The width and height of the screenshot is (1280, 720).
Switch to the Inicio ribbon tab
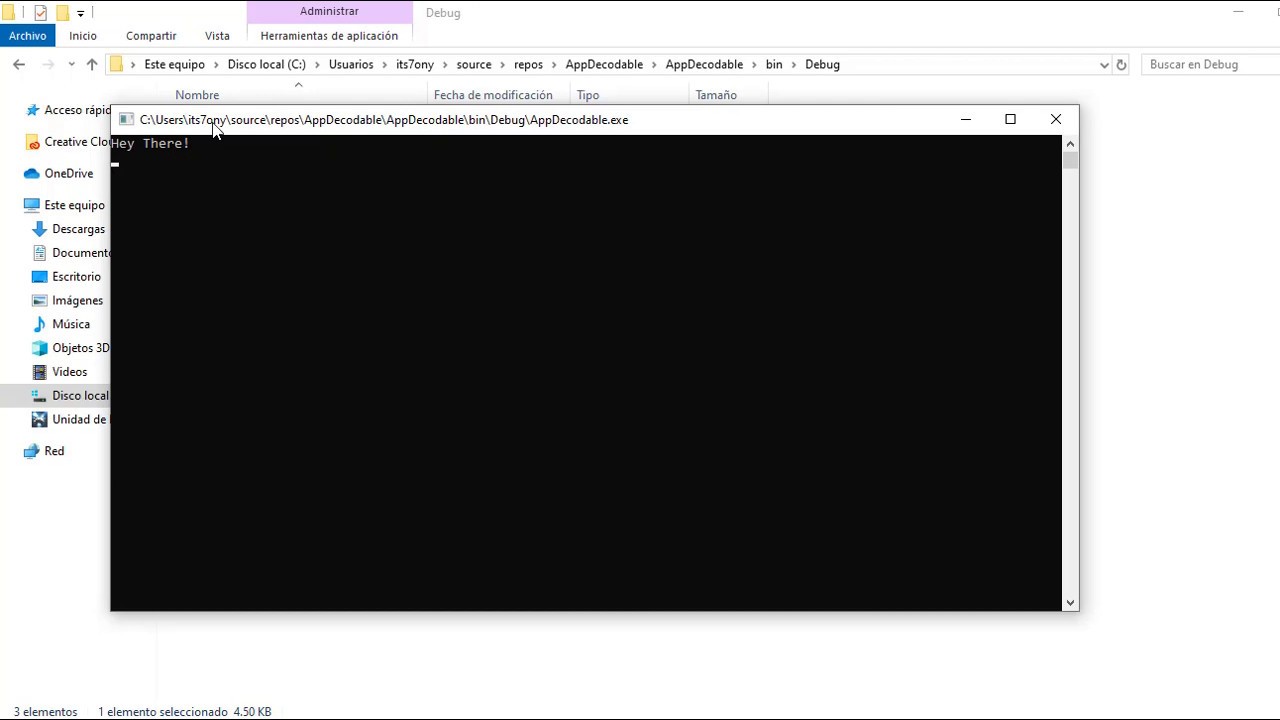tap(83, 36)
